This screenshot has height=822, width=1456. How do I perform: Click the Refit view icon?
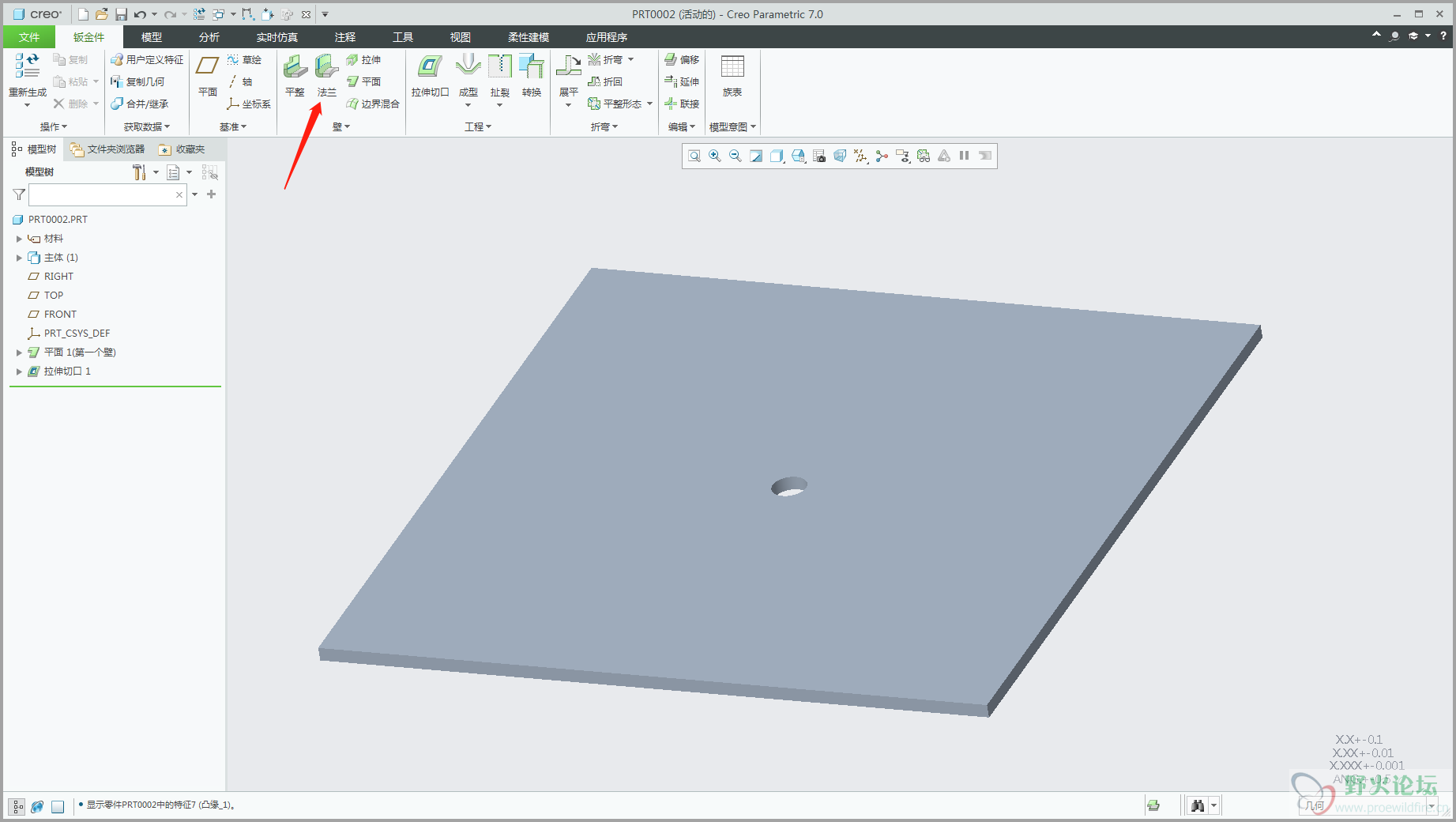694,156
